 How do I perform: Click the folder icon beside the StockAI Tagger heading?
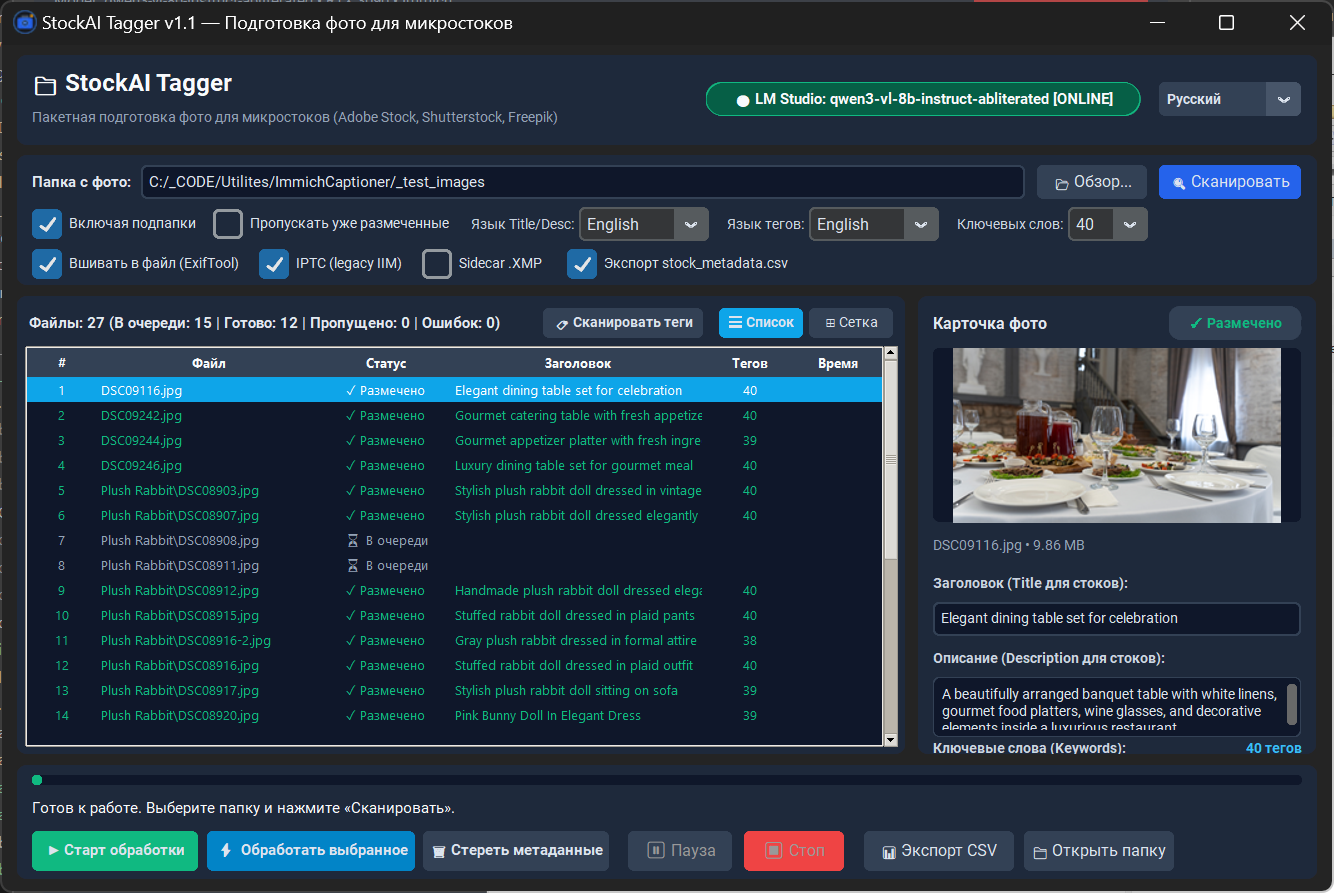[x=44, y=85]
